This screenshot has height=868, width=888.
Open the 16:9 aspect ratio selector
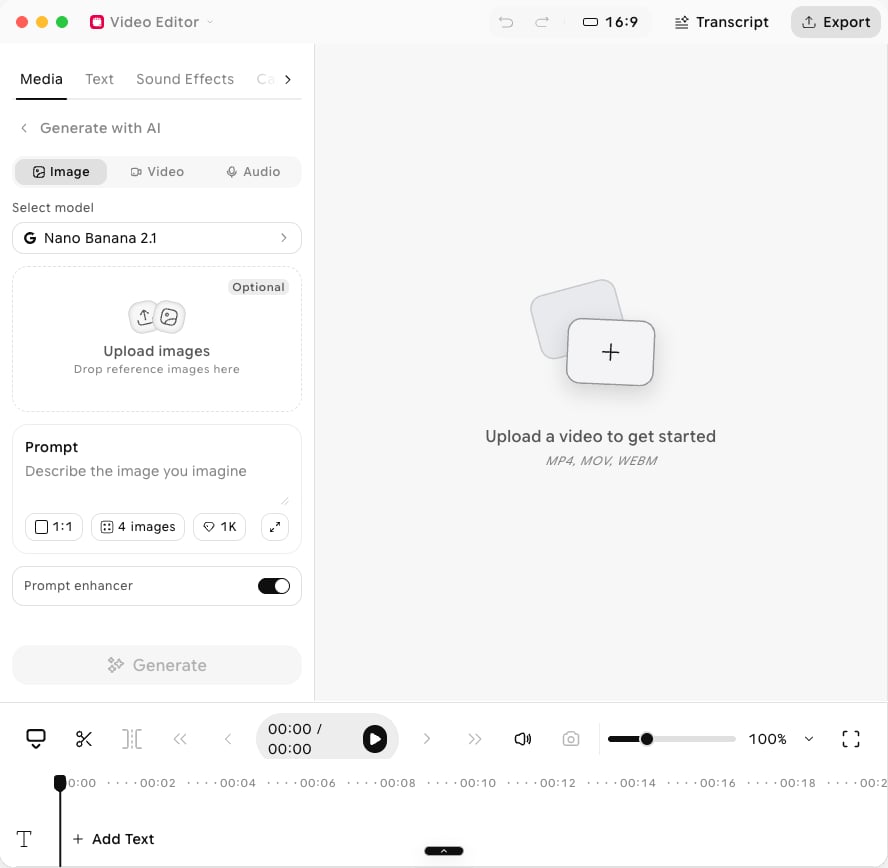[610, 22]
